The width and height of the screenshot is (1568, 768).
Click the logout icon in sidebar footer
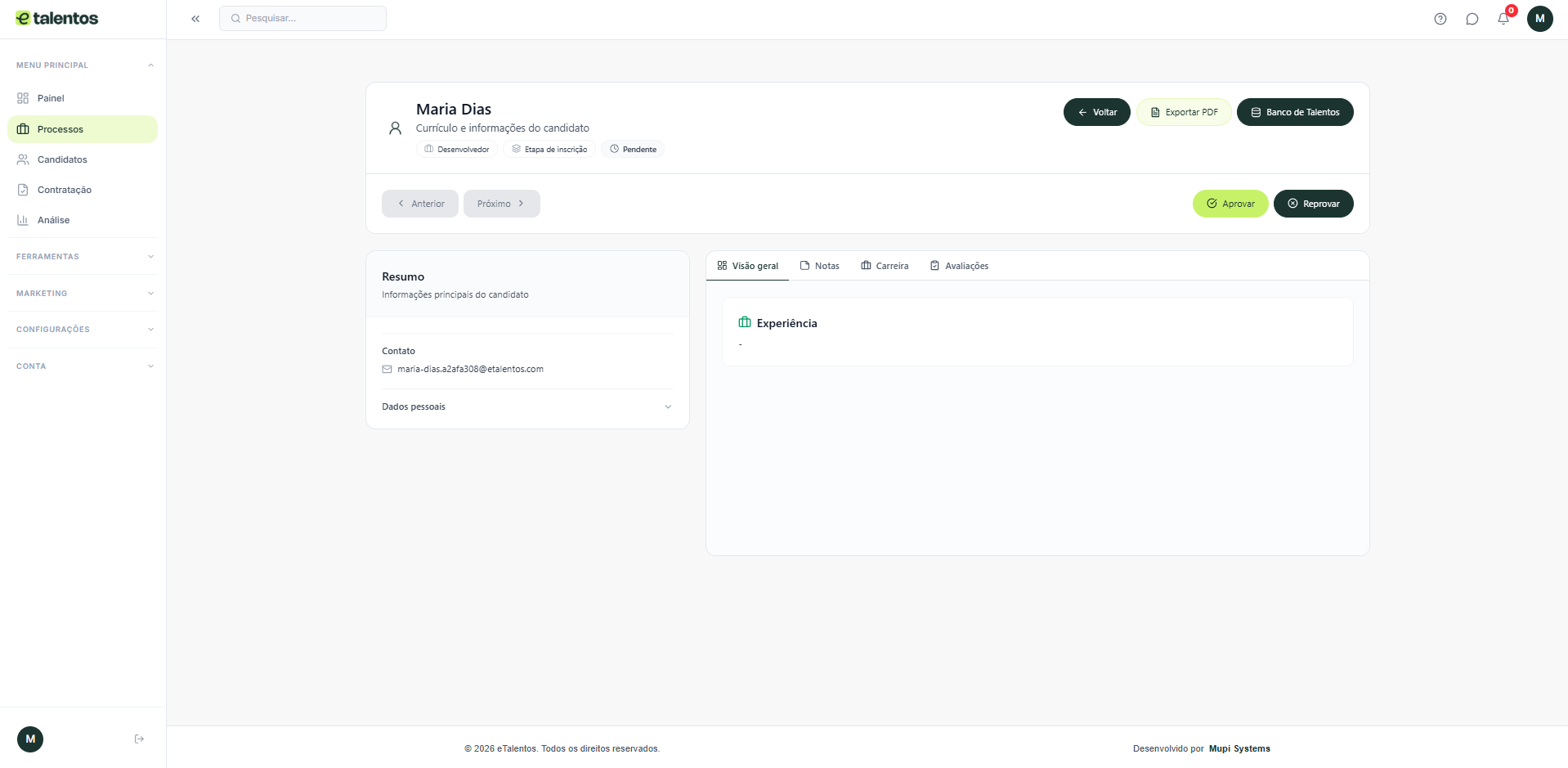click(x=139, y=739)
